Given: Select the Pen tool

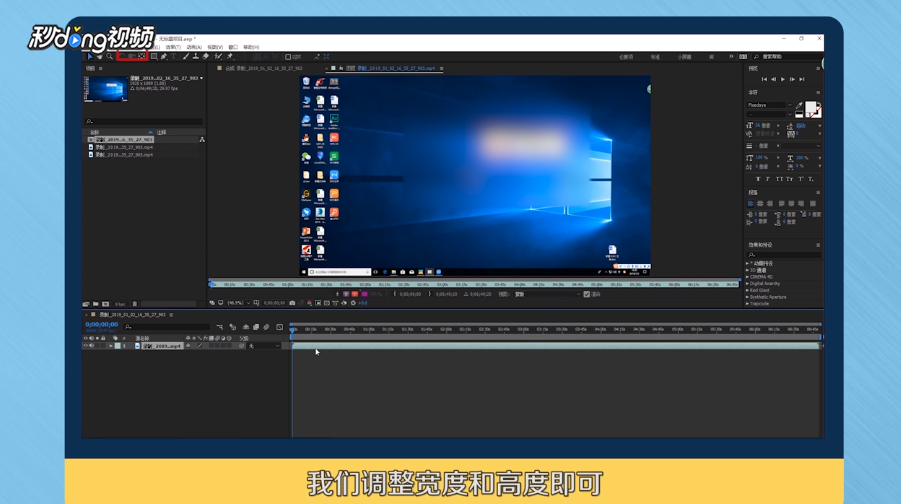Looking at the screenshot, I should (164, 56).
